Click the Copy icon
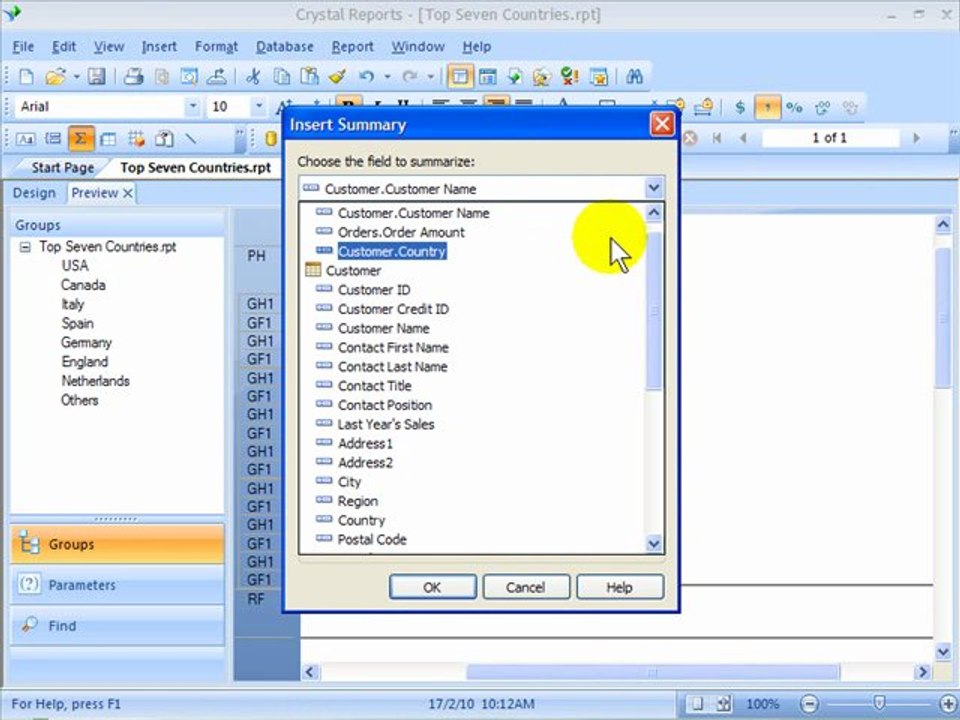 tap(282, 77)
